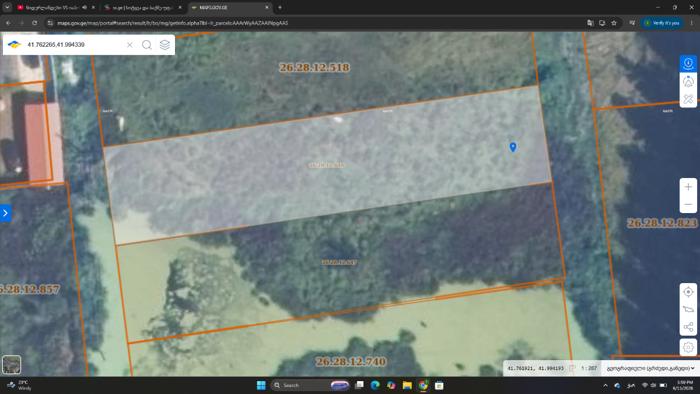Edit the coordinates search field
The image size is (700, 394).
(74, 45)
